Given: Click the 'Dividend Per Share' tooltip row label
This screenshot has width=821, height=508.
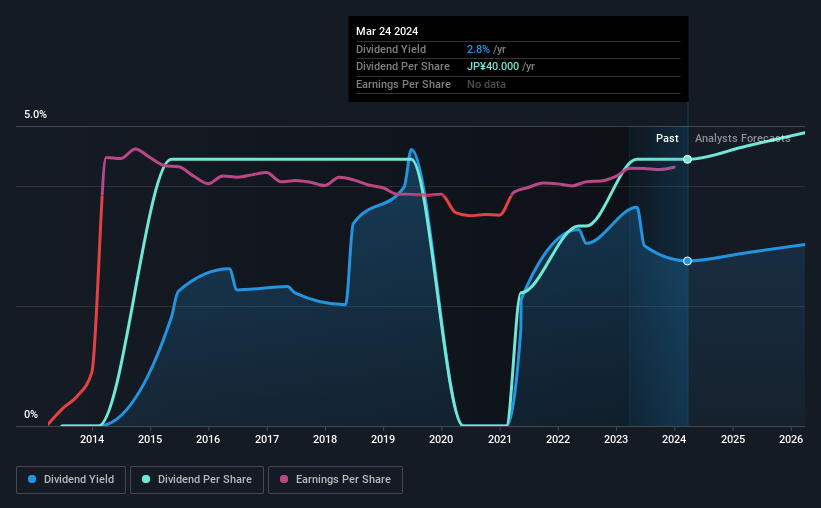Looking at the screenshot, I should [x=403, y=67].
